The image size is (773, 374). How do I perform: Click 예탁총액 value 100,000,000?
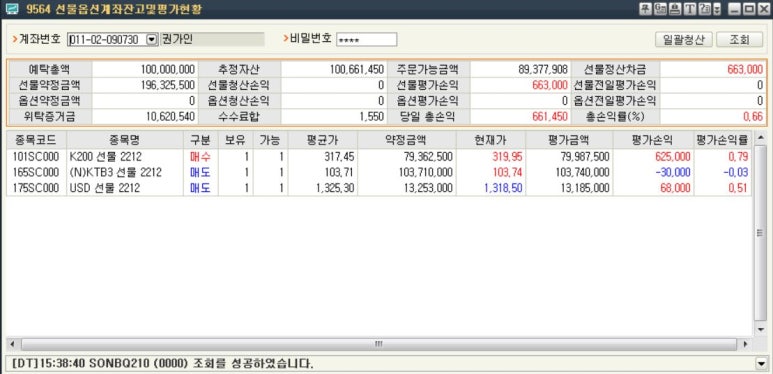(168, 69)
